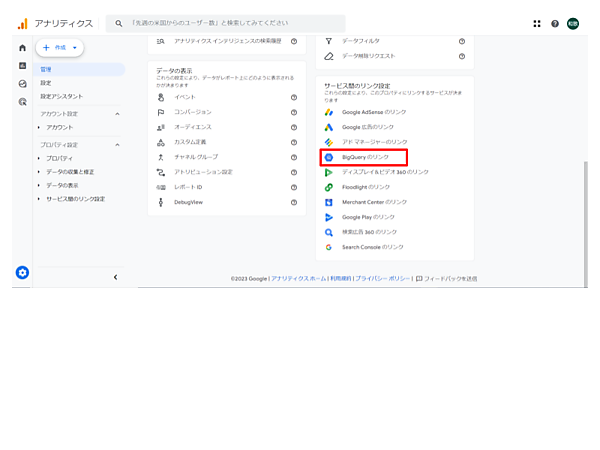
Task: Click the vertical page scrollbar
Action: (x=585, y=224)
